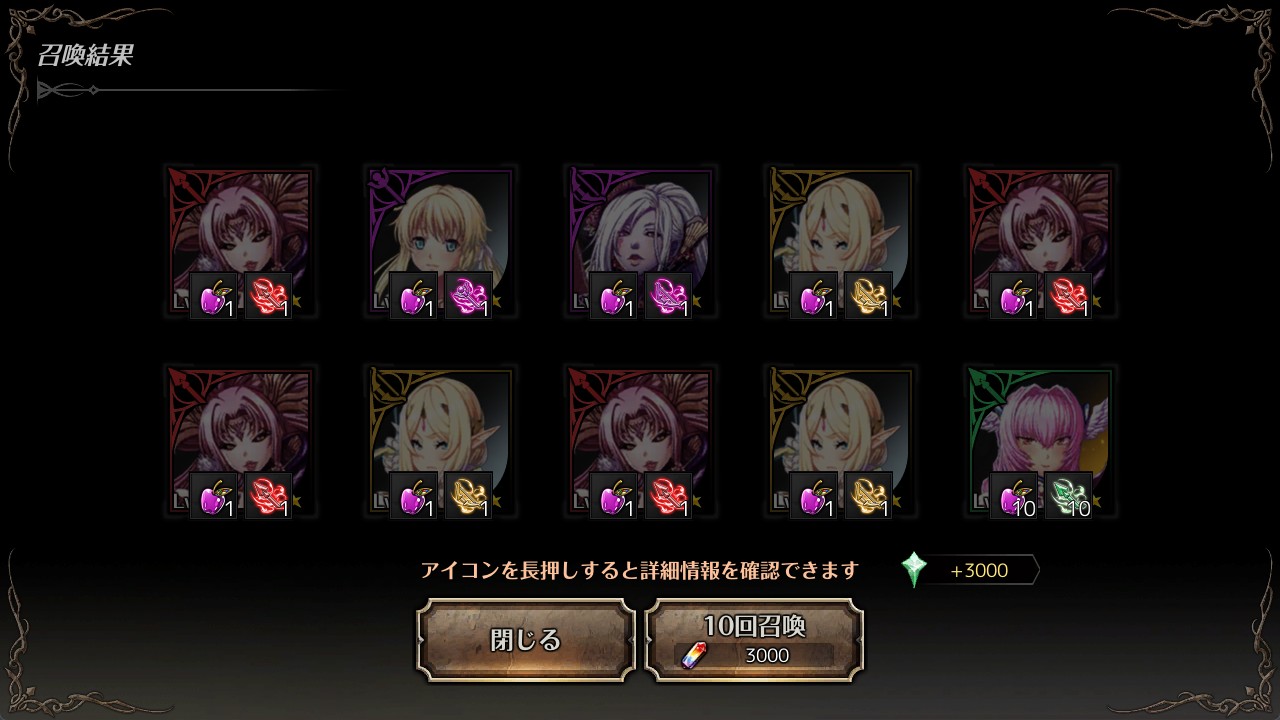This screenshot has height=720, width=1280.
Task: Click the green crystal icon showing 10
Action: 1069,496
